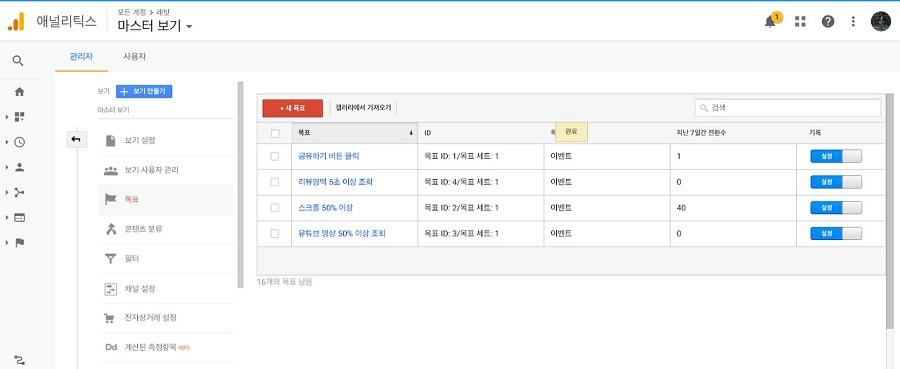Screen dimensions: 900x369
Task: Select all goals with the header checkbox
Action: pyautogui.click(x=275, y=133)
